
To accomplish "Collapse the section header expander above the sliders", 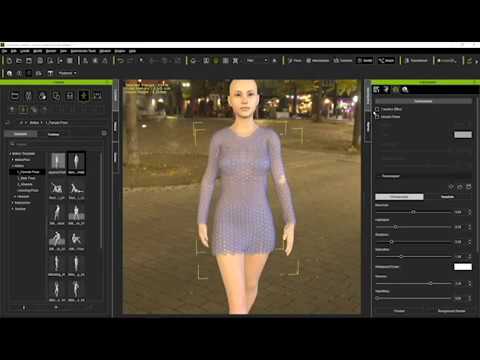I will (x=379, y=176).
